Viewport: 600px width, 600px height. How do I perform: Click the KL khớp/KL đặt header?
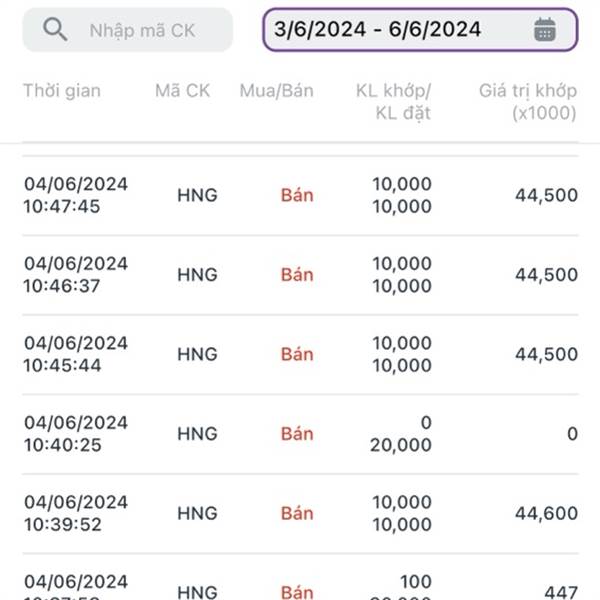[393, 102]
